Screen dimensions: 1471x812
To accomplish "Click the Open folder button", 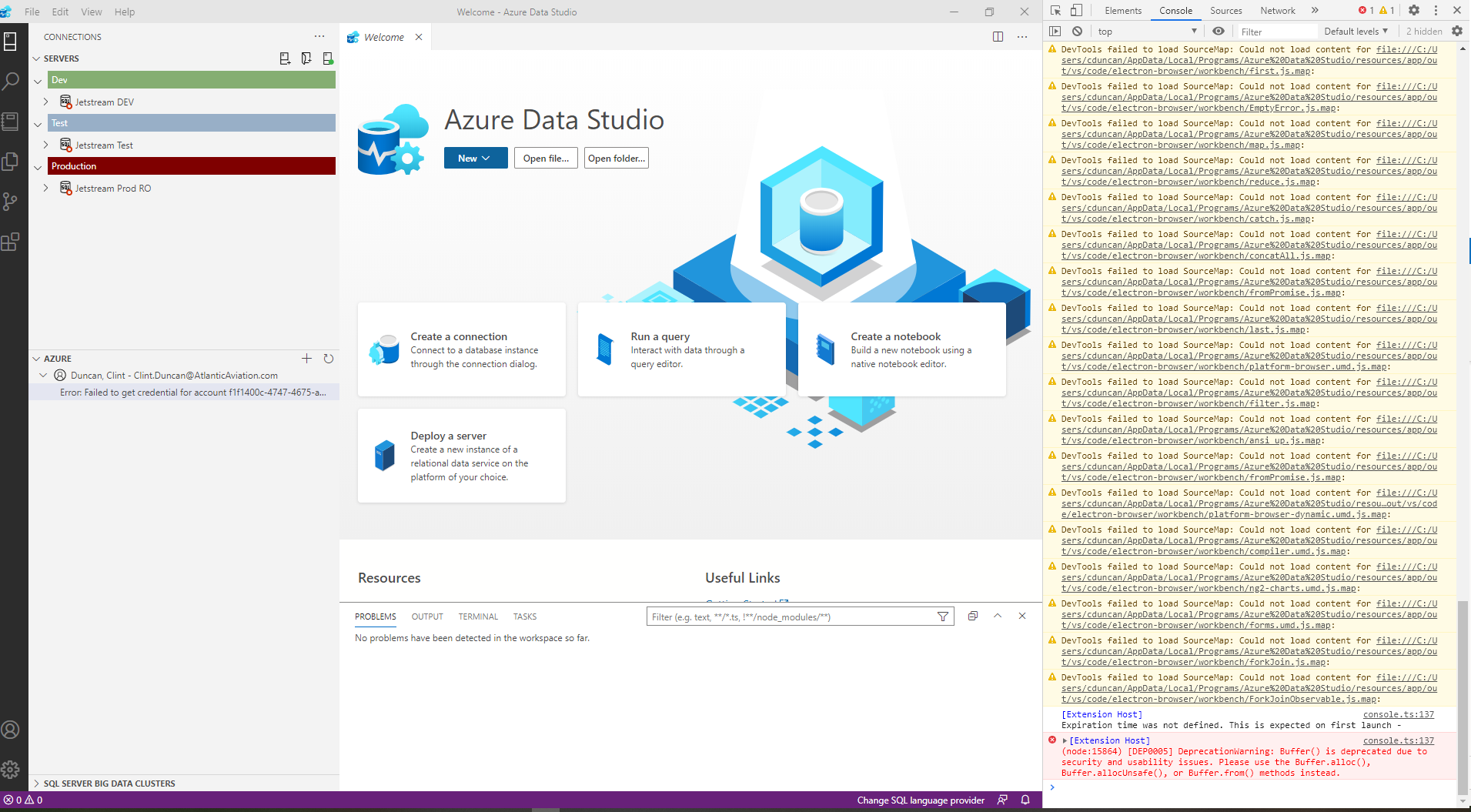I will tap(616, 158).
